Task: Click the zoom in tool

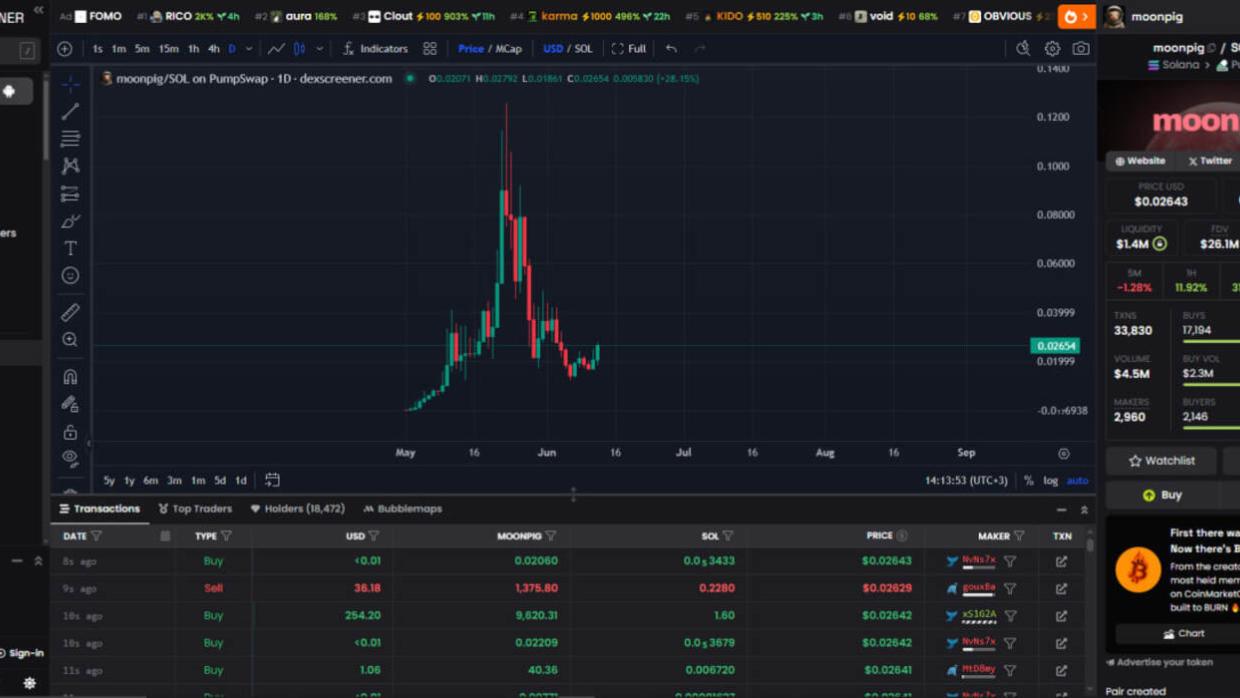Action: tap(70, 340)
